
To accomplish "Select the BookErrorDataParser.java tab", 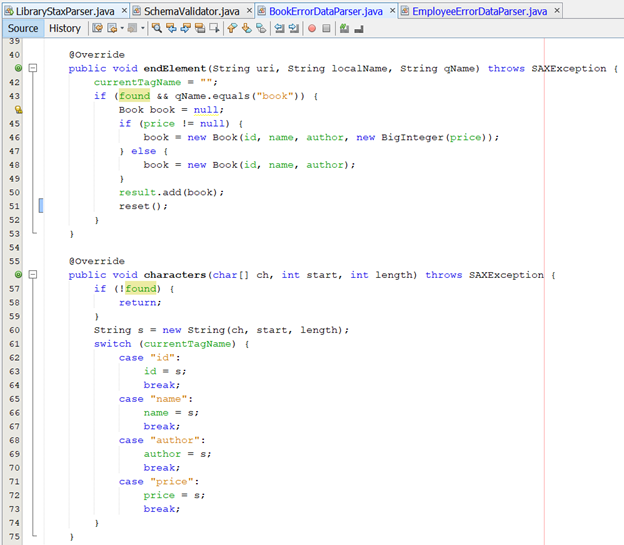I will (x=326, y=11).
